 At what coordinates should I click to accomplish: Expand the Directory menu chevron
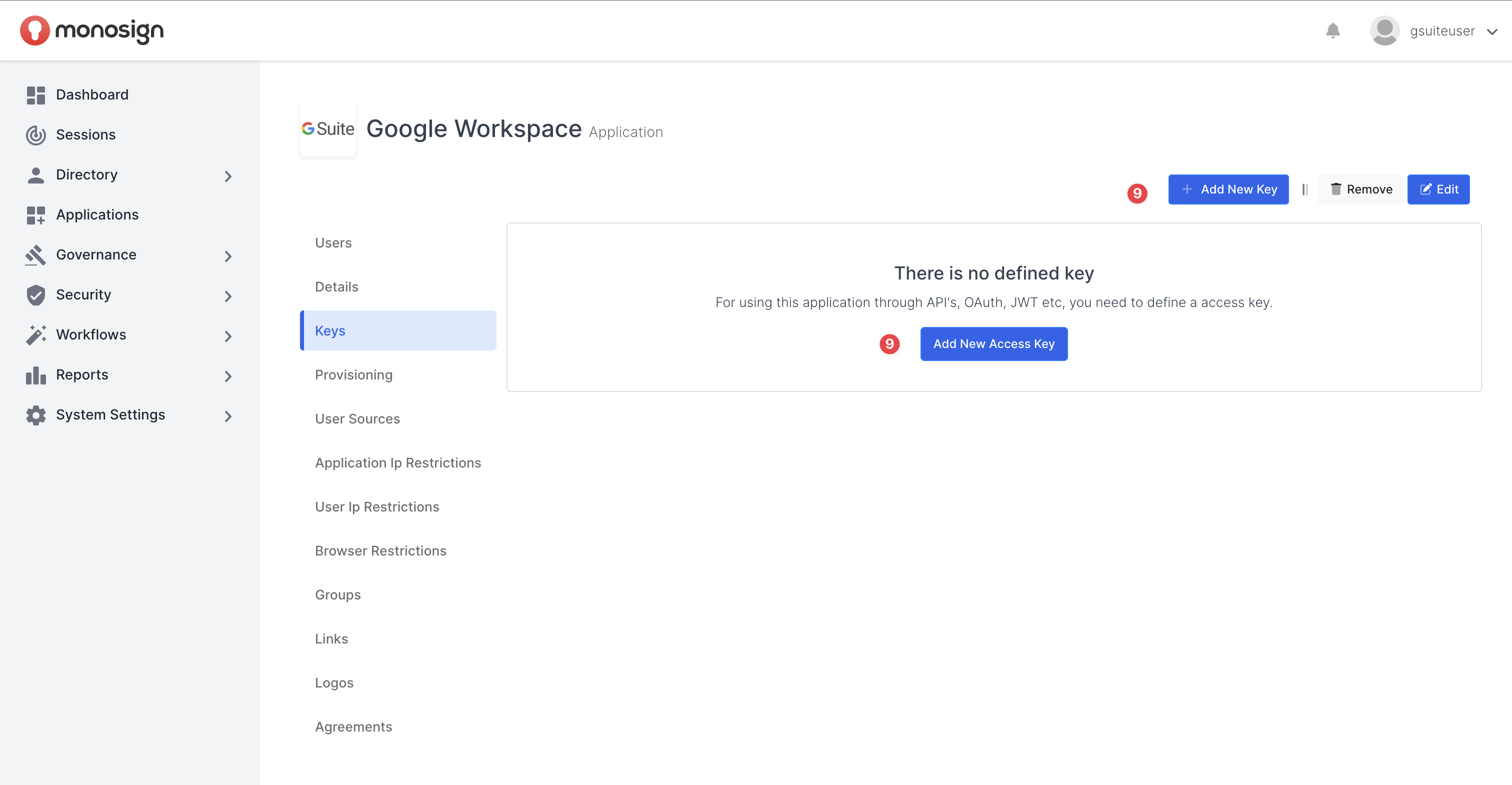click(x=228, y=176)
